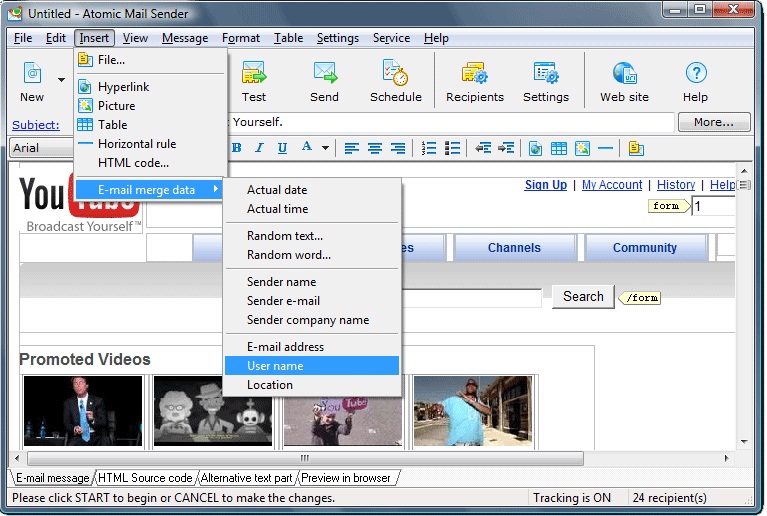Viewport: 767px width, 516px height.
Task: Select Location merge field
Action: [x=312, y=385]
